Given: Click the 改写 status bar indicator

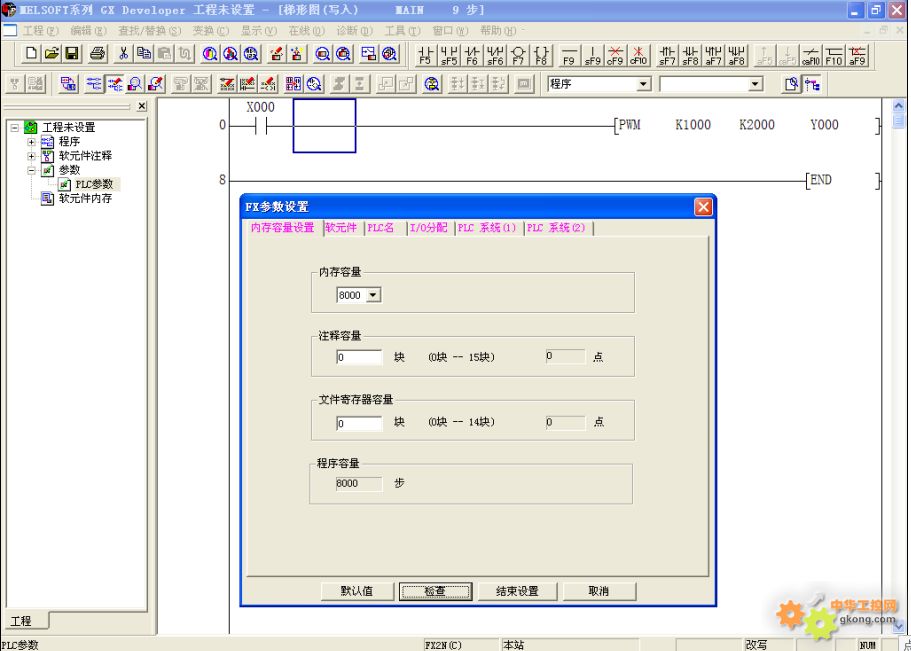Looking at the screenshot, I should [x=756, y=645].
